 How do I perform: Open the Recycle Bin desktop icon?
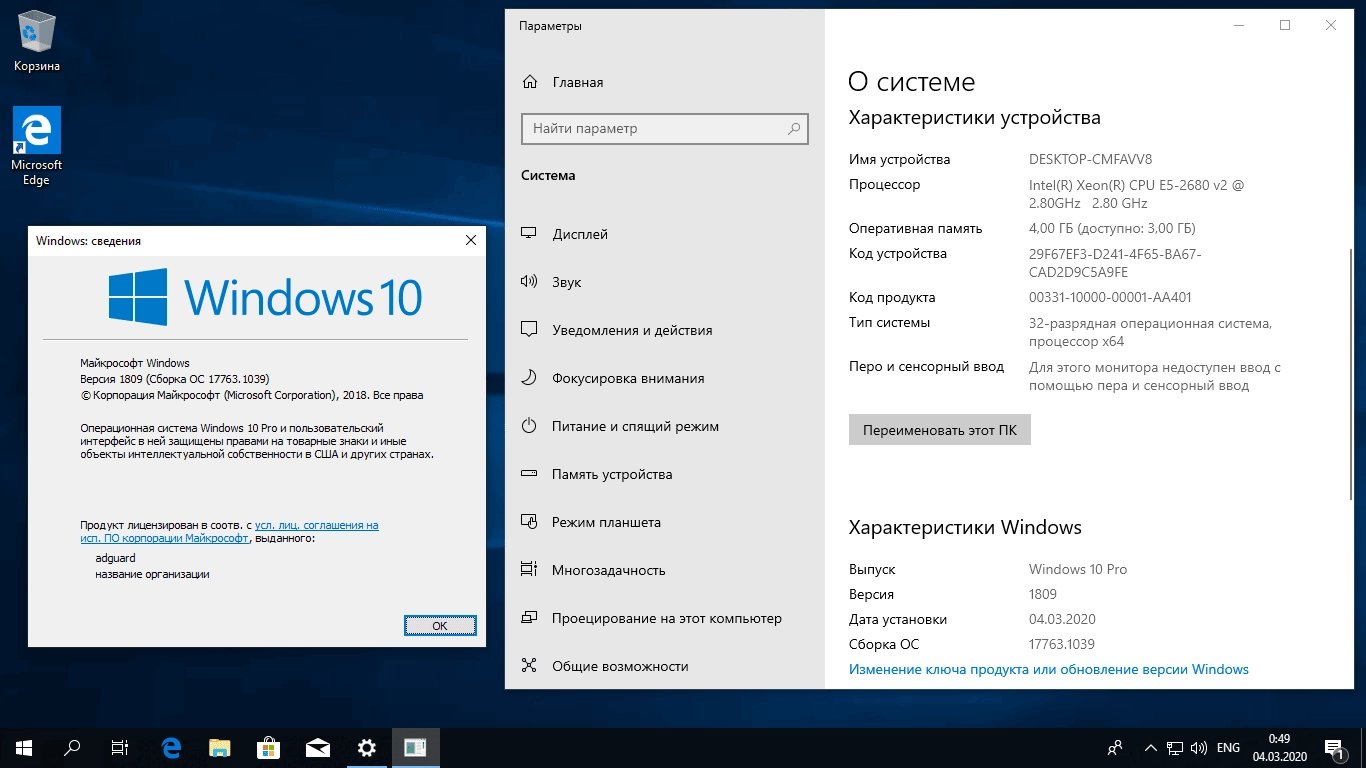tap(37, 42)
